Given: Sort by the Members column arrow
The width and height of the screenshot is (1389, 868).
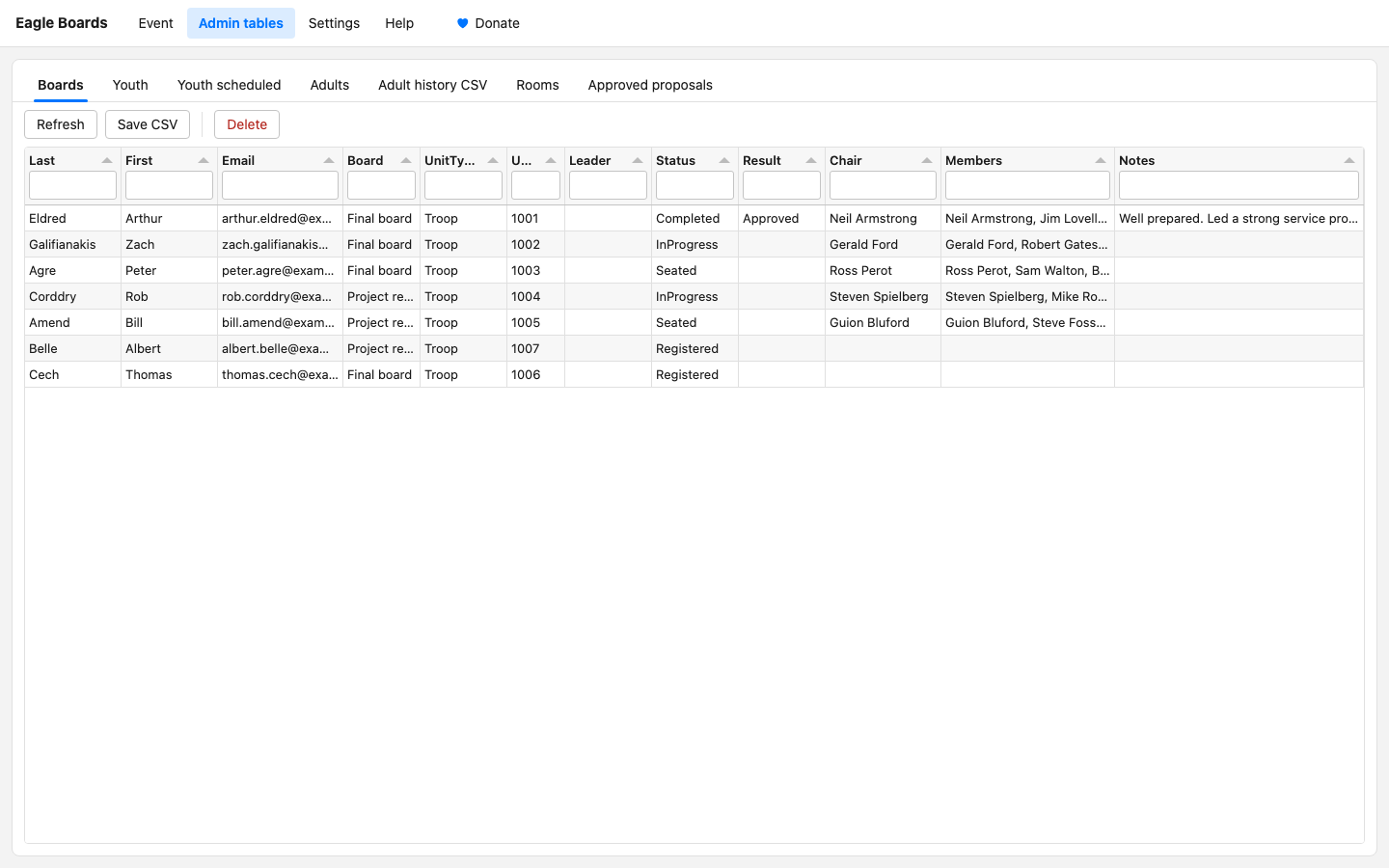Looking at the screenshot, I should 1101,161.
